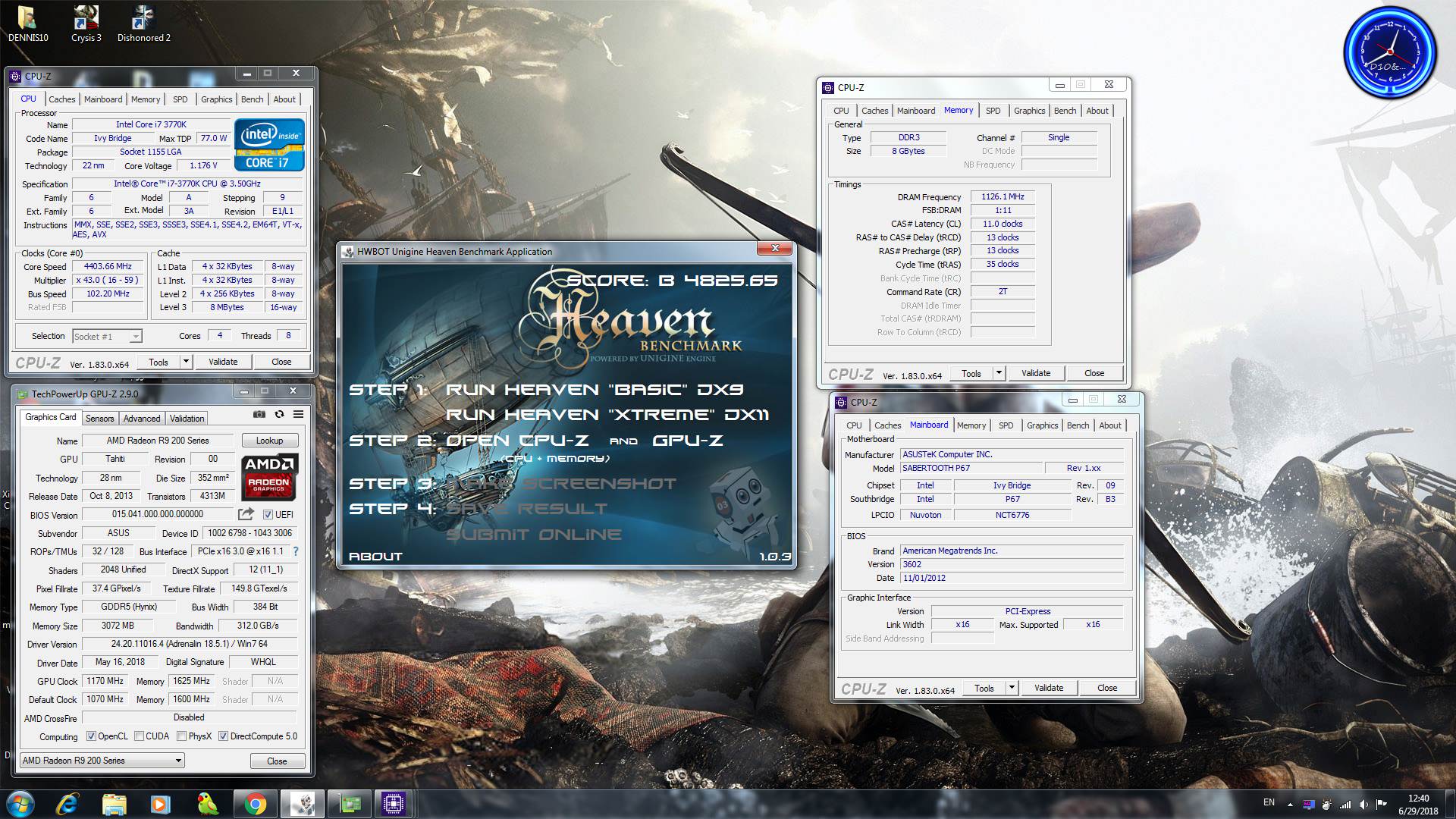Open Caches tab in left CPU-Z window
This screenshot has height=819, width=1456.
(x=62, y=99)
